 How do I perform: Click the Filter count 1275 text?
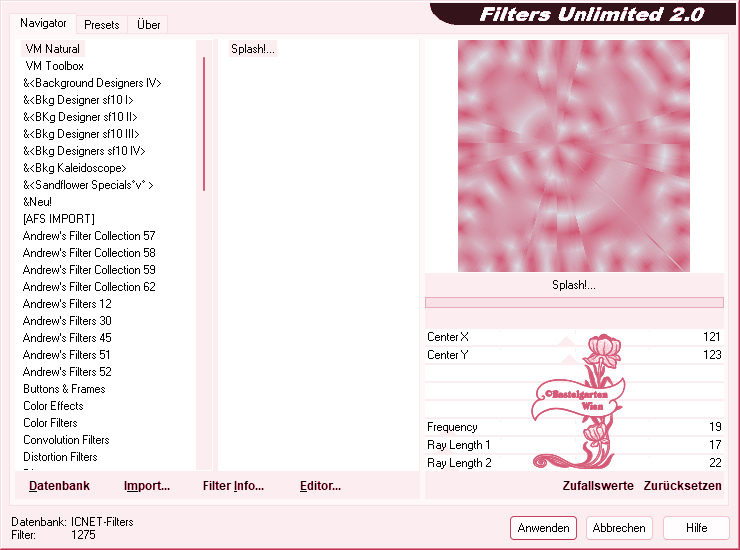(83, 535)
